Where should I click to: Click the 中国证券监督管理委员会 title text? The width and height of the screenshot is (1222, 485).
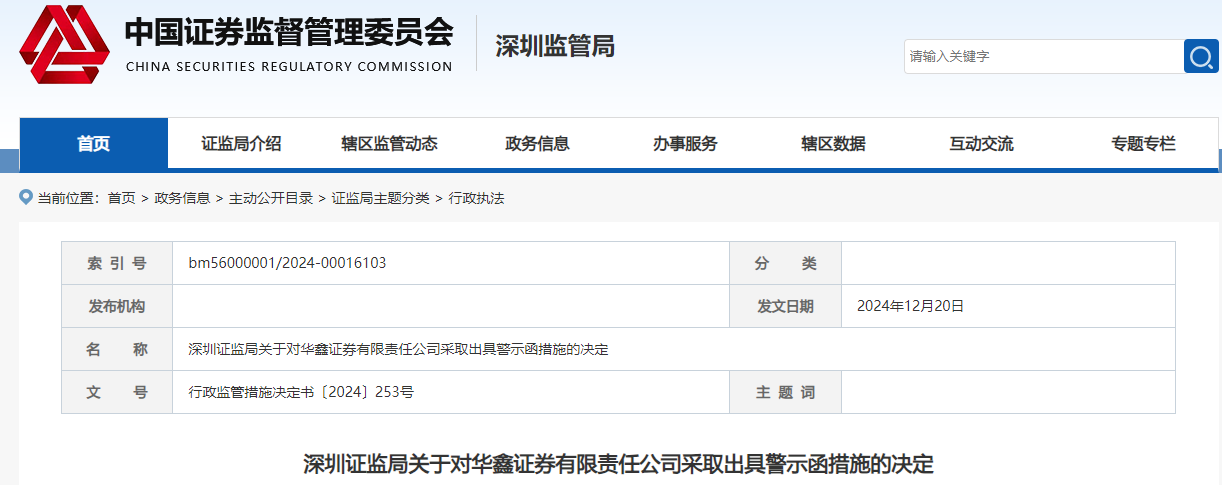click(289, 34)
